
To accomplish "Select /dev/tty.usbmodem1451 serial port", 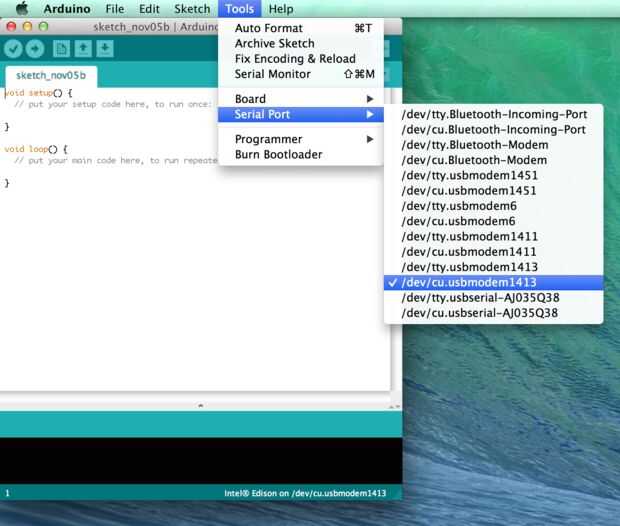I will coord(493,175).
